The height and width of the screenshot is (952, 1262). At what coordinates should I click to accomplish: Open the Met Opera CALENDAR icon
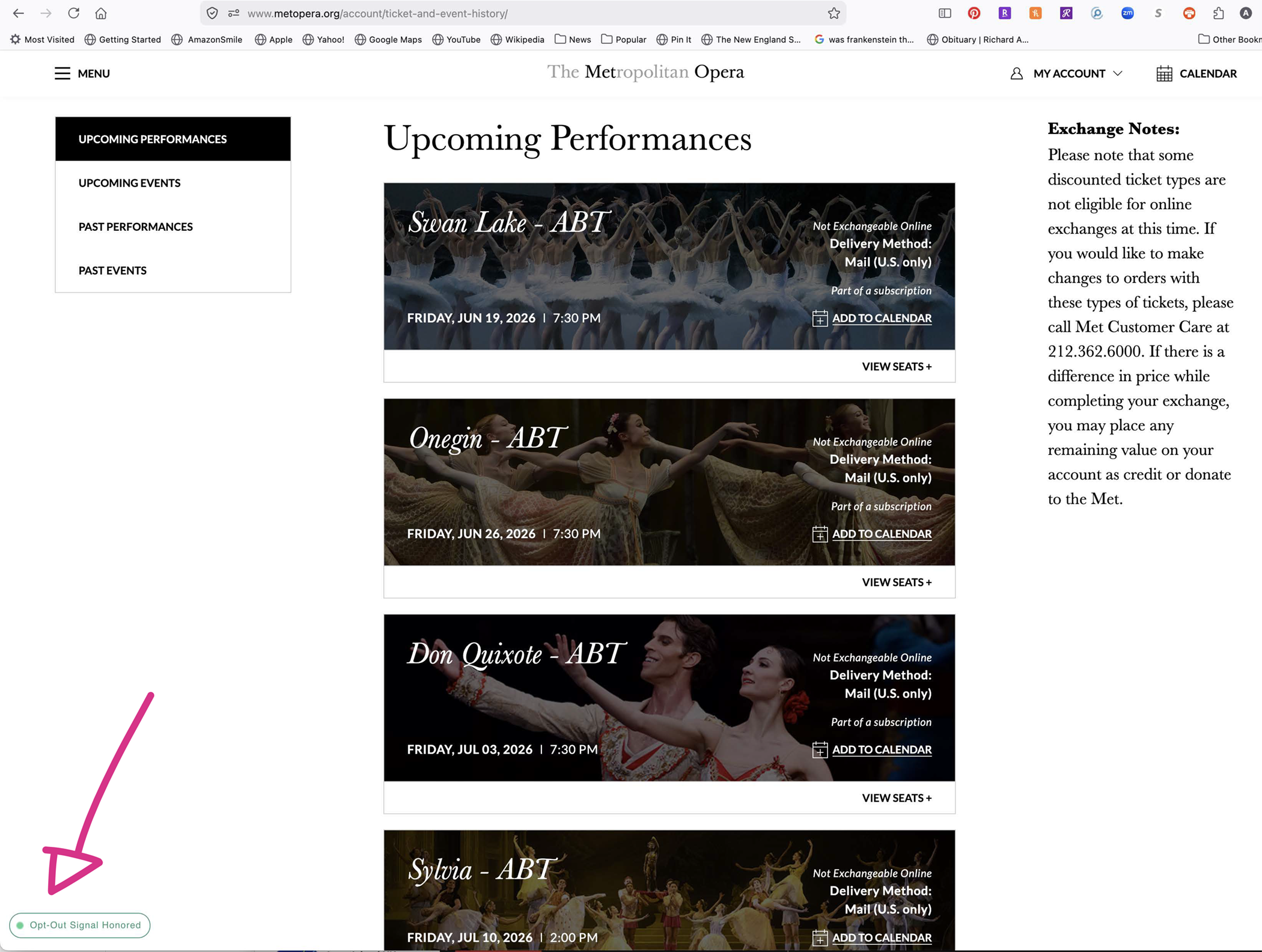[x=1164, y=73]
